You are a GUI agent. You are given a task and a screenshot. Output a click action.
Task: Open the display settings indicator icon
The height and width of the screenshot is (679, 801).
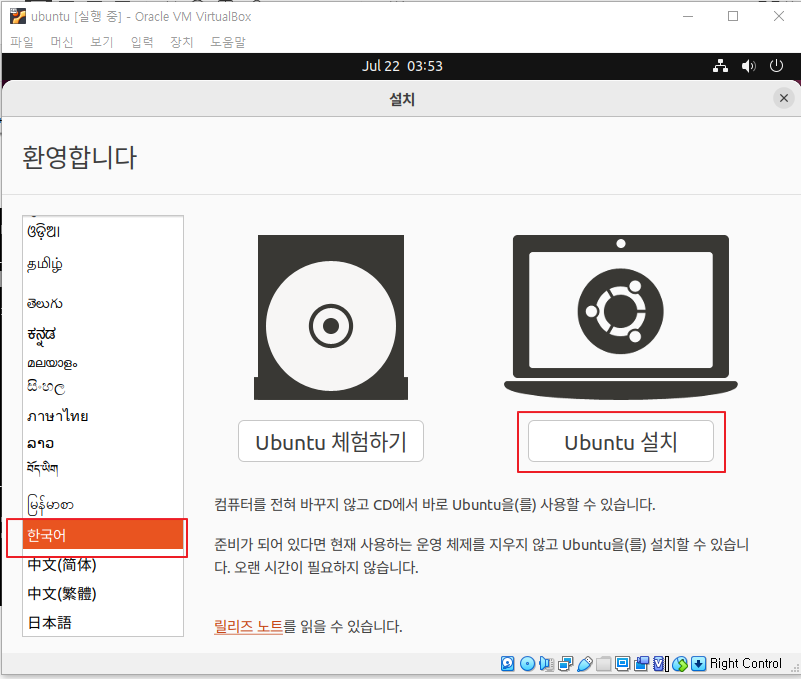click(x=622, y=663)
